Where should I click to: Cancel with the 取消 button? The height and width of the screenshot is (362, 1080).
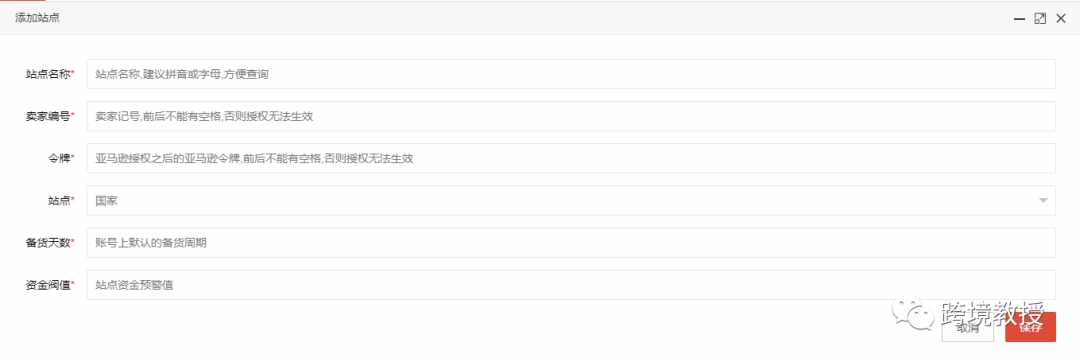click(968, 328)
